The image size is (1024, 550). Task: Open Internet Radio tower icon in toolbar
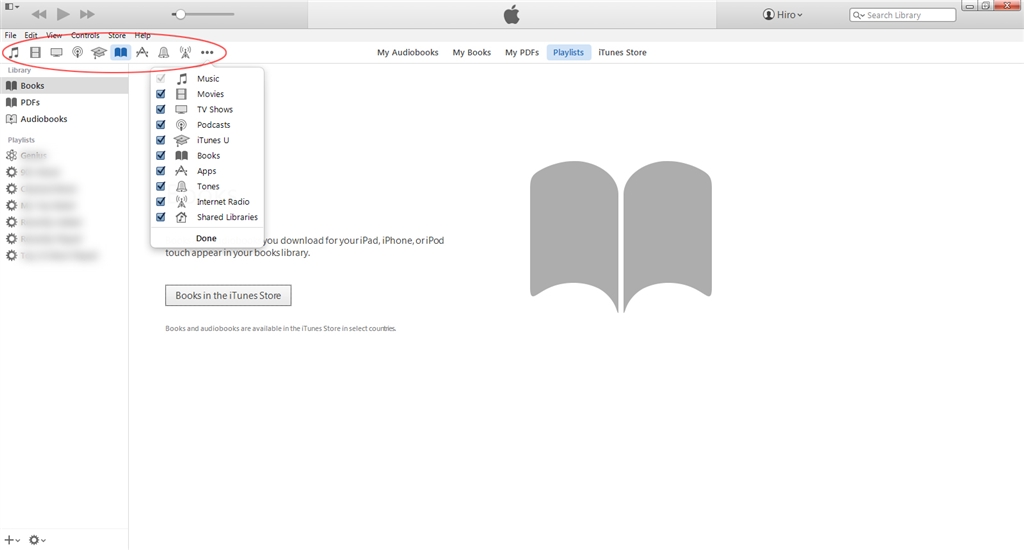click(x=185, y=52)
